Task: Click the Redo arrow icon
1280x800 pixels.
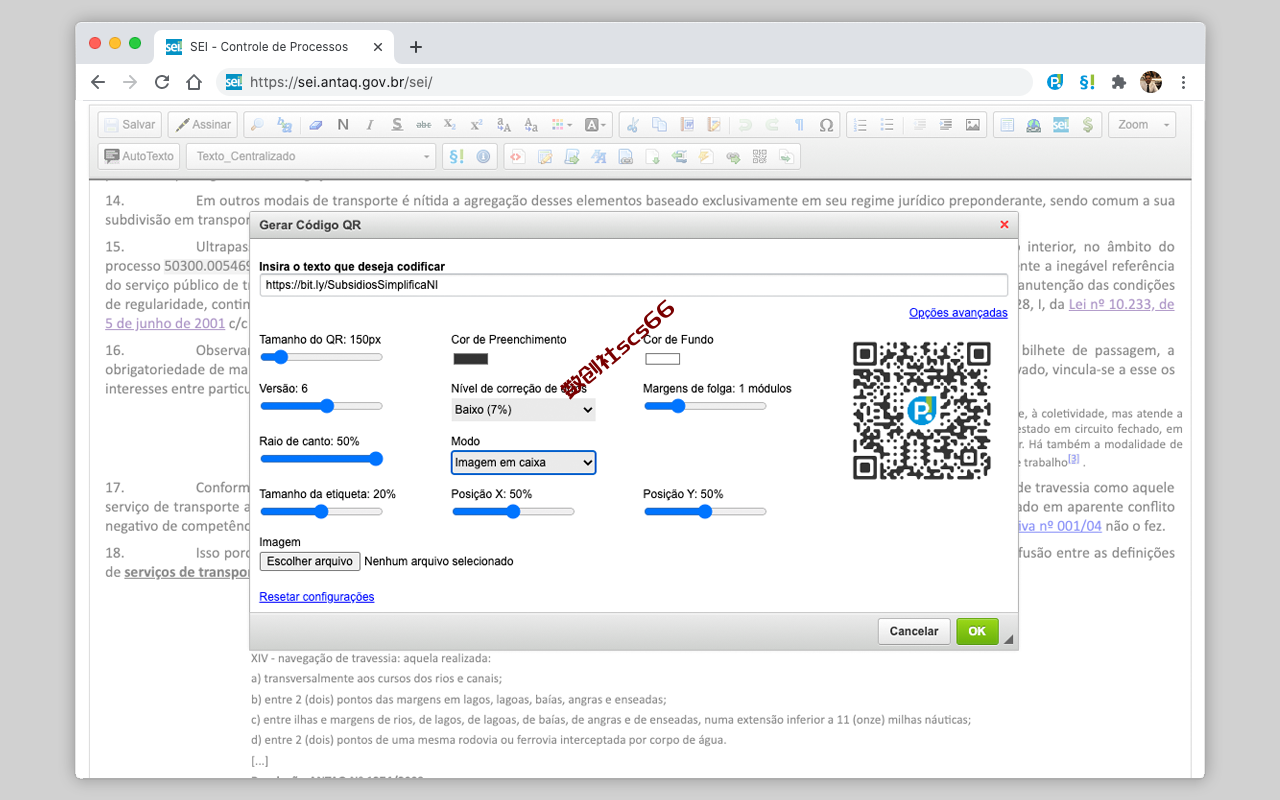Action: tap(771, 125)
